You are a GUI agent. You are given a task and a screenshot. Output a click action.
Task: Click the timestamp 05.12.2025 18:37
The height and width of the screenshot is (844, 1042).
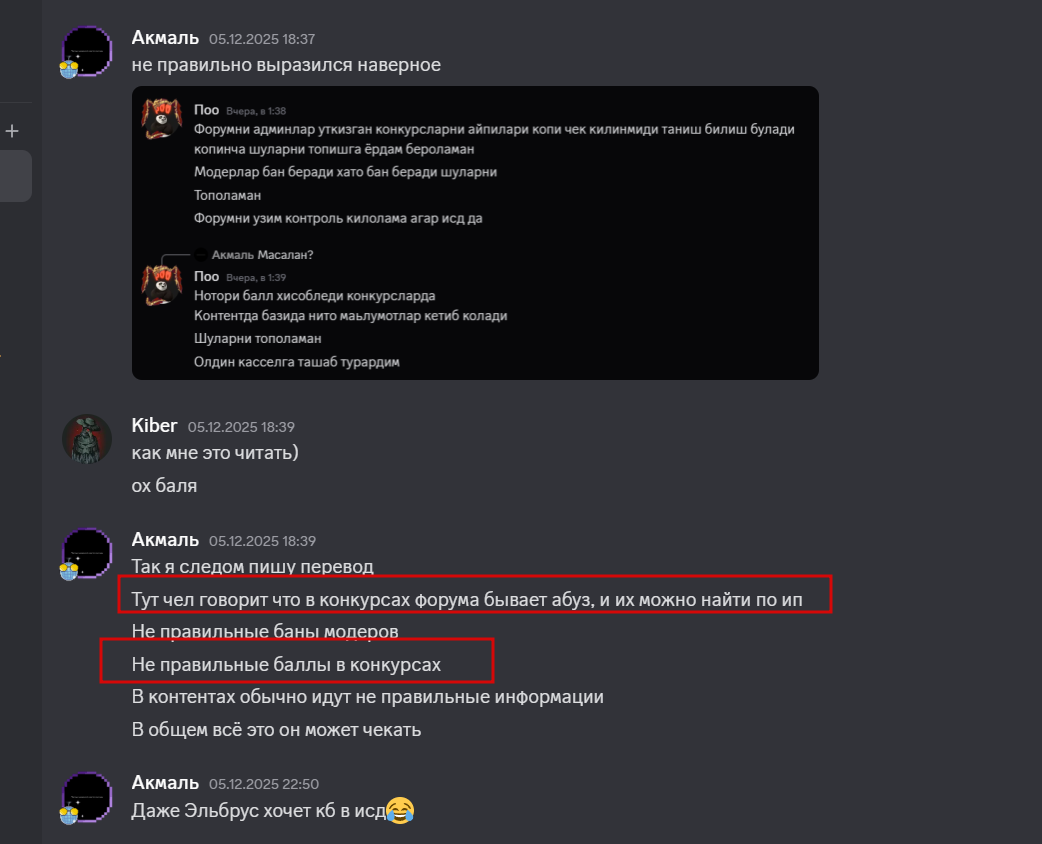point(262,39)
